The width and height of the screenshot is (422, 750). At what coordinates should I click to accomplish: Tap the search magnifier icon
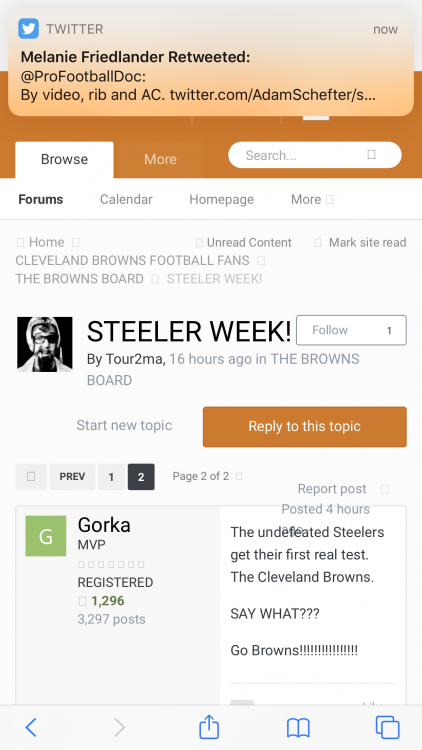[371, 155]
